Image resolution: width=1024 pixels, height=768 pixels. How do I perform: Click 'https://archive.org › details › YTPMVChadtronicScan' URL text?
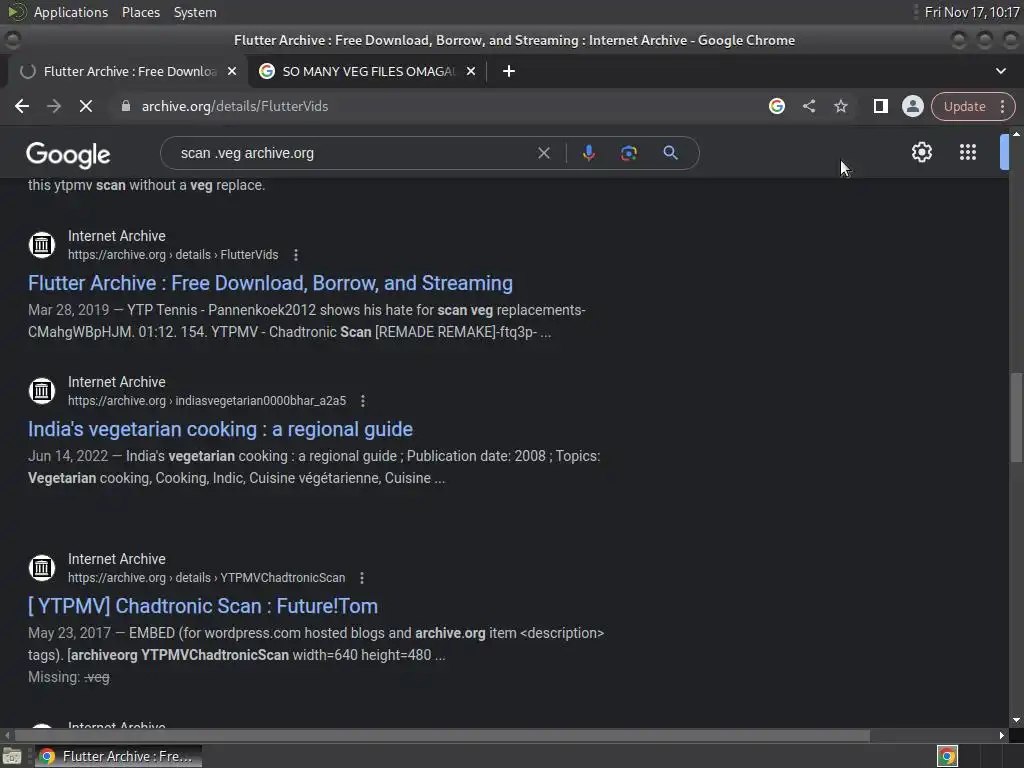click(206, 578)
